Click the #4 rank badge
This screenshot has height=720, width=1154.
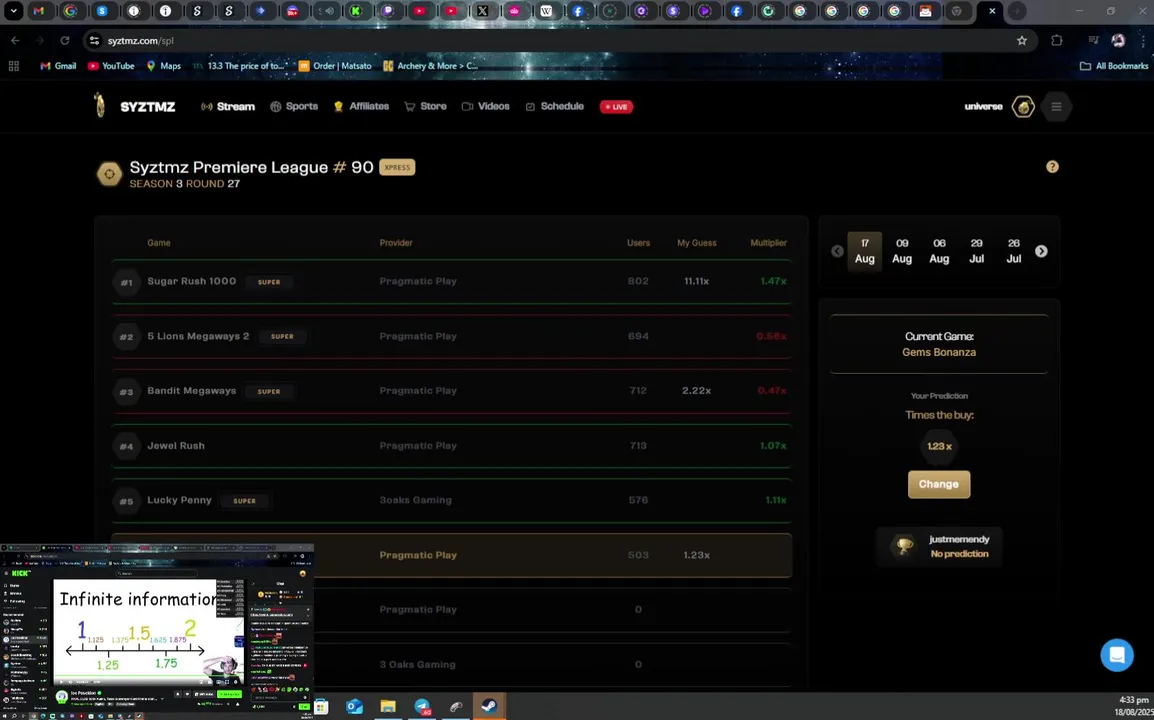127,446
